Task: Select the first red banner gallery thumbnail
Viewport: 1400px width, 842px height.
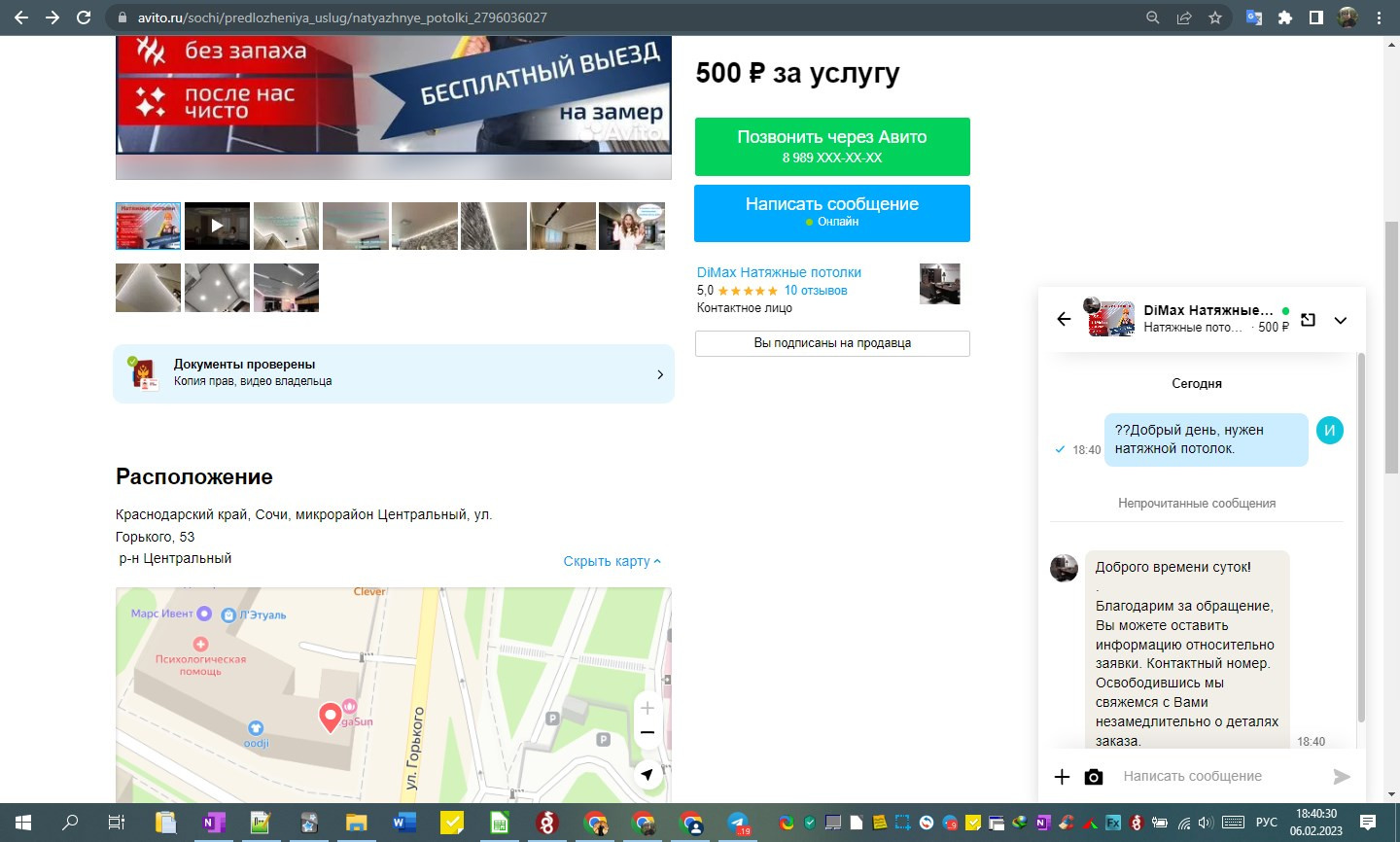Action: point(148,226)
